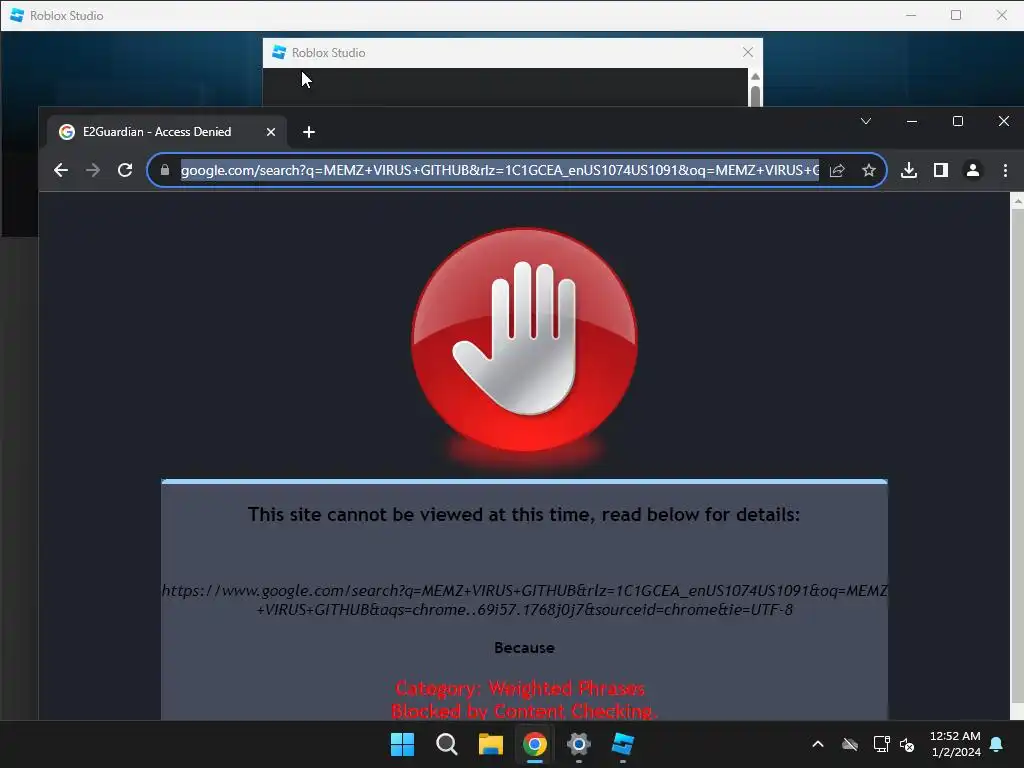Screen dimensions: 1024x768
Task: Maximize the Chrome window
Action: click(958, 121)
